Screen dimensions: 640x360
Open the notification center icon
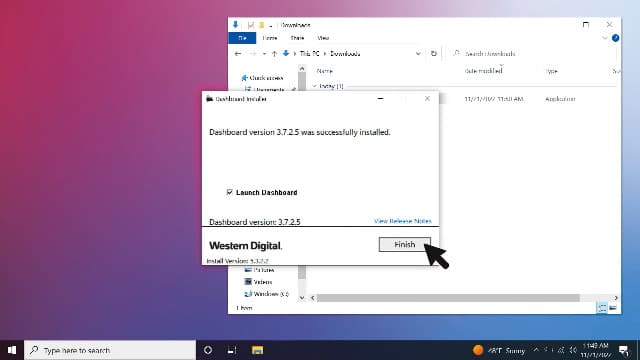624,350
